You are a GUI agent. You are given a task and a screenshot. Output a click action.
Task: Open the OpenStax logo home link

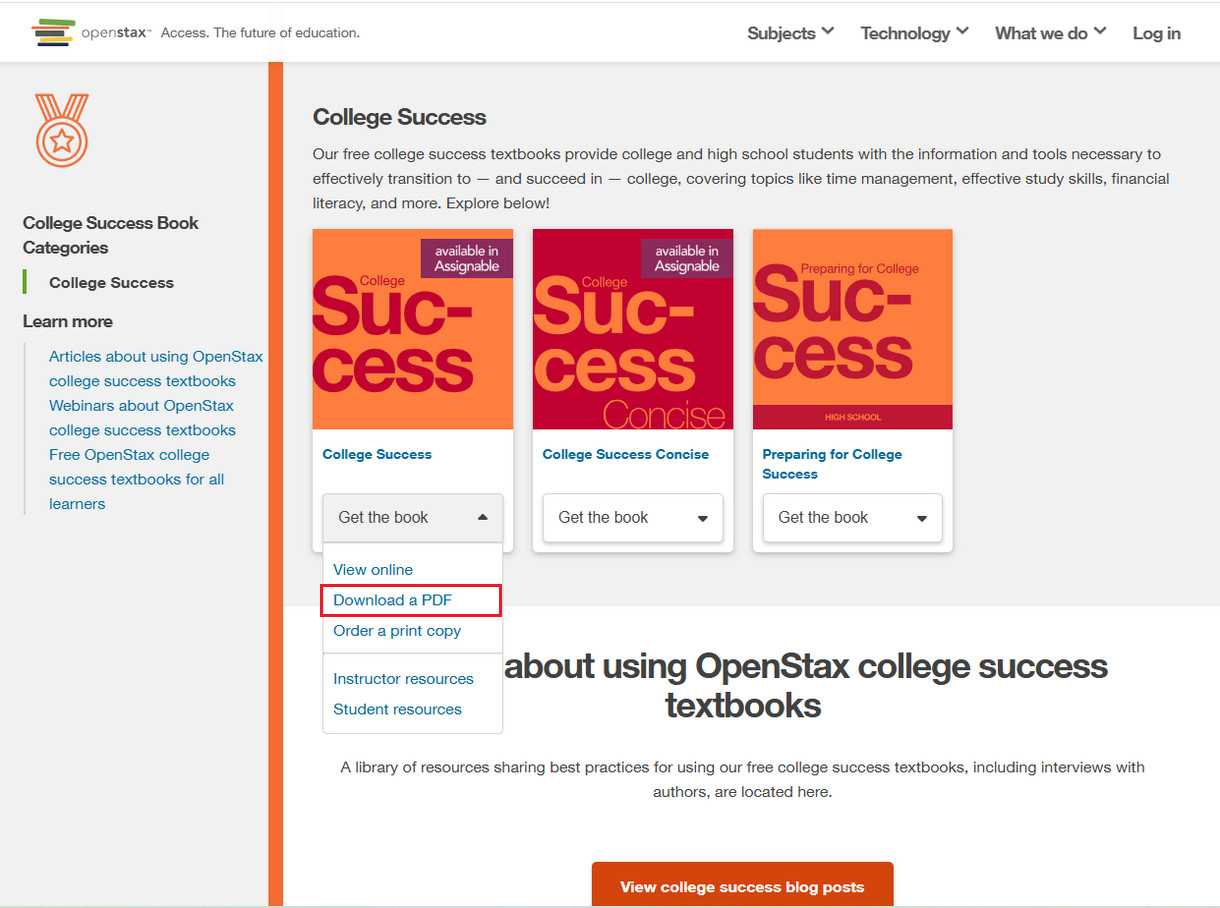click(91, 32)
